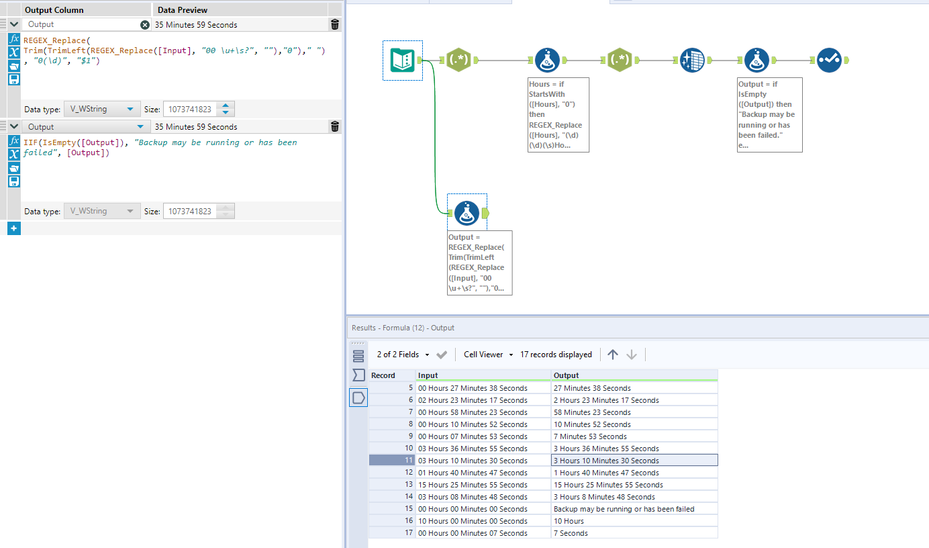929x548 pixels.
Task: Open saved expressions folder for REGEX_Replace expression
Action: pyautogui.click(x=14, y=66)
